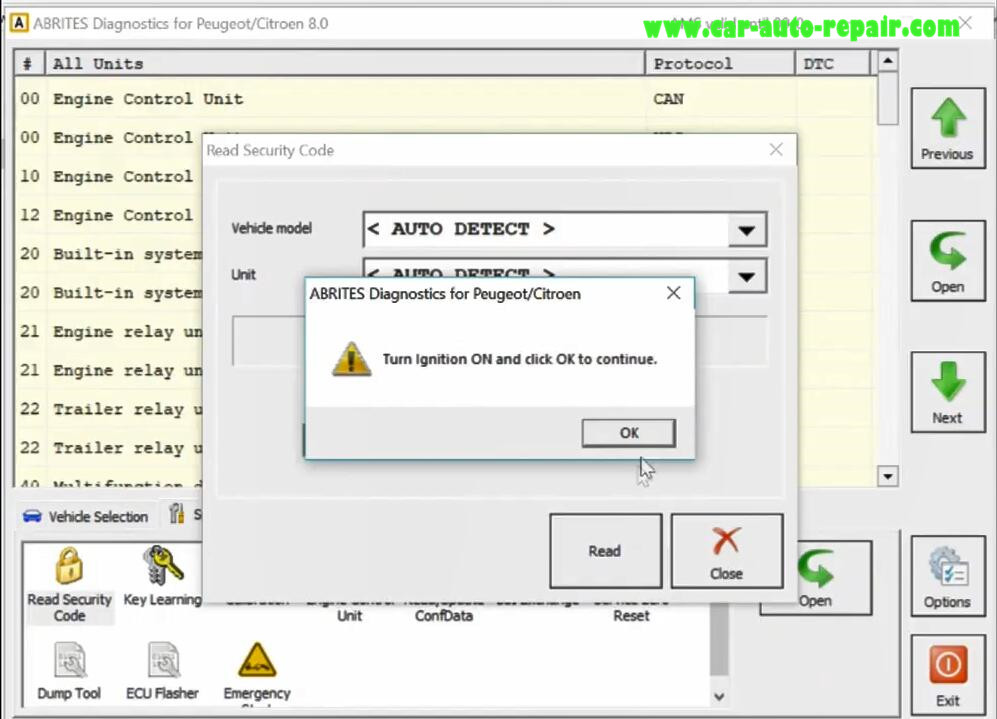Click the # column header
997x719 pixels.
pyautogui.click(x=29, y=64)
